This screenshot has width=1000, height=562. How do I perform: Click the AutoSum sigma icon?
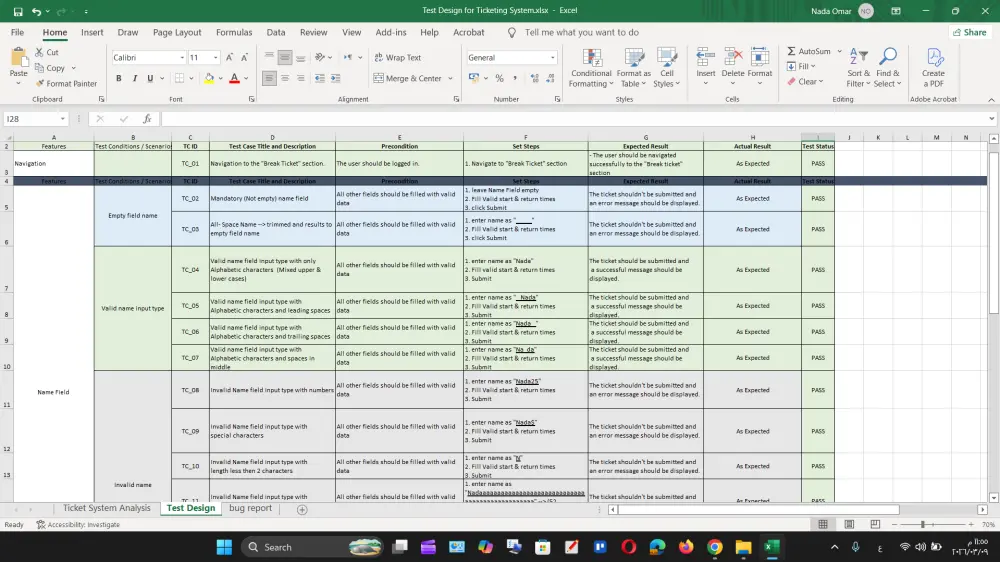coord(791,51)
